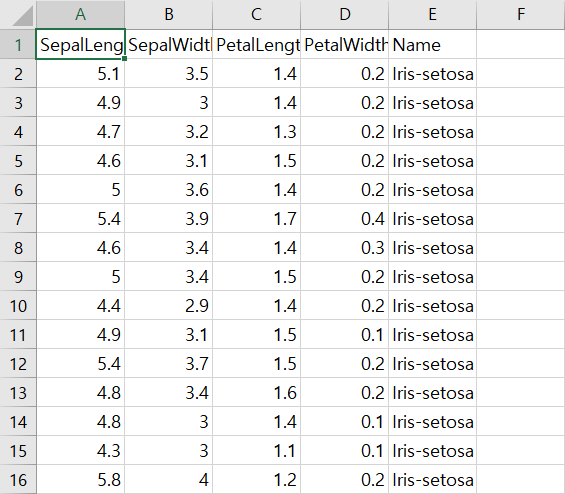Image resolution: width=565 pixels, height=494 pixels.
Task: Select row 1 header
Action: click(x=18, y=44)
